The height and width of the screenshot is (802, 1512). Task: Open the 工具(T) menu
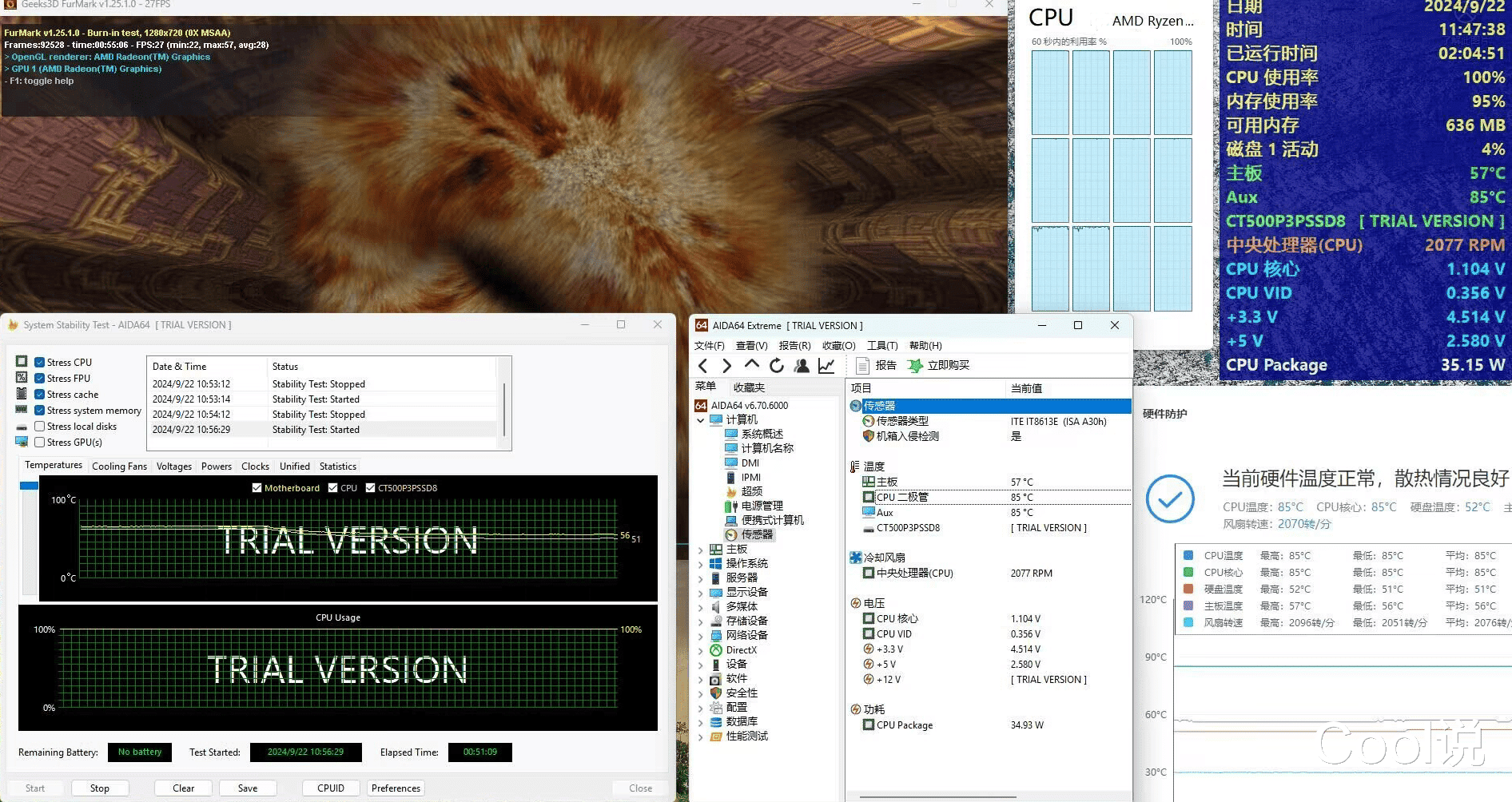[x=882, y=346]
